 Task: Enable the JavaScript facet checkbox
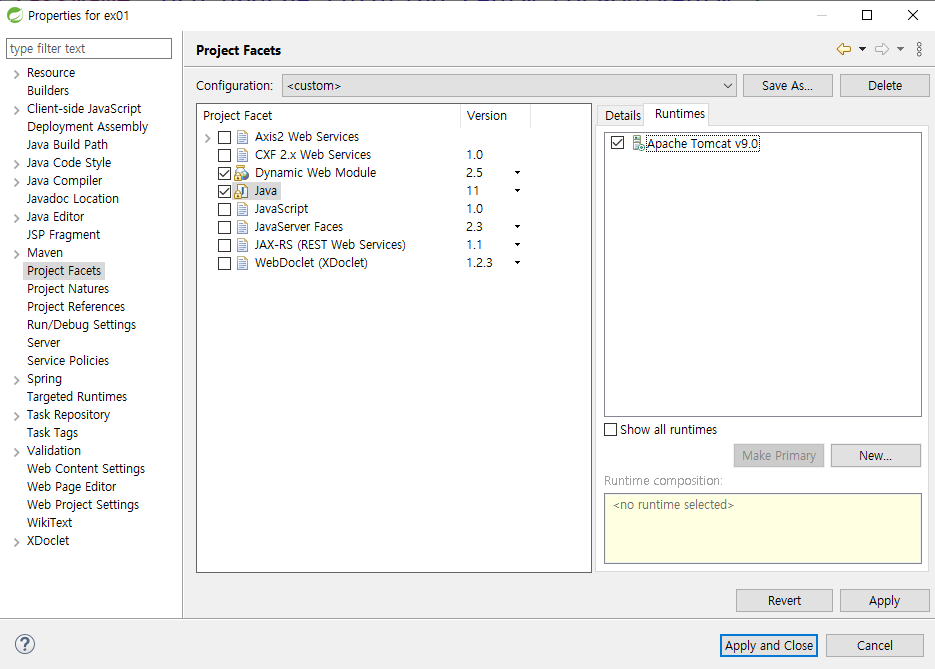click(224, 209)
